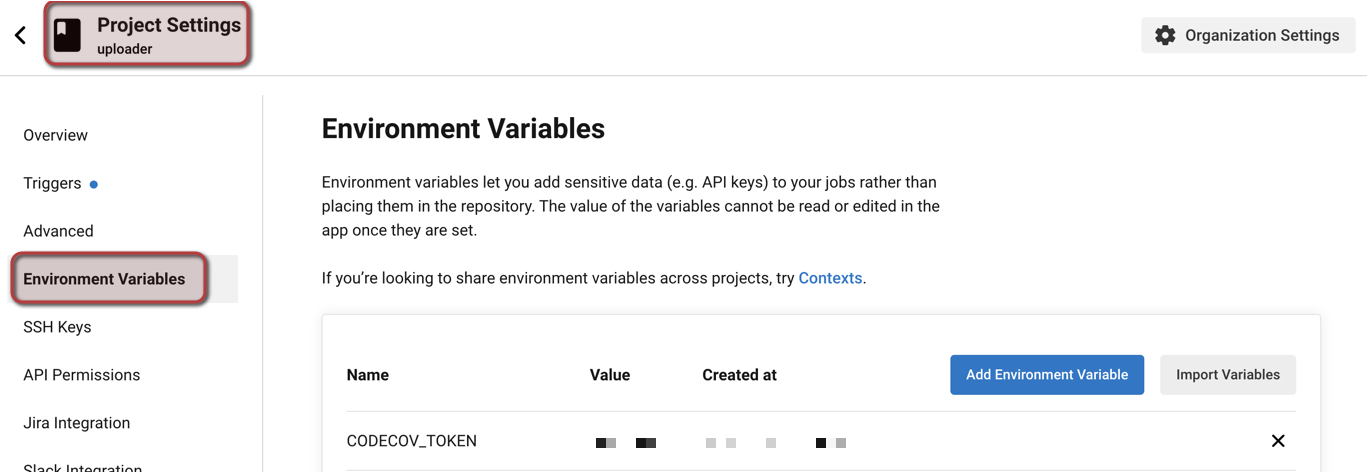Image resolution: width=1367 pixels, height=472 pixels.
Task: Click the back arrow chevron
Action: (x=20, y=35)
